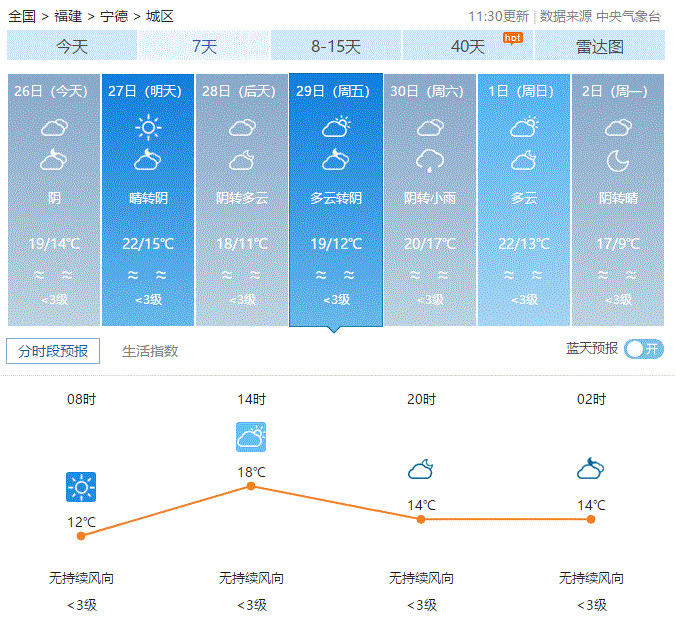Click the daytime overcast icon on 2日
Image resolution: width=676 pixels, height=638 pixels.
(x=618, y=128)
